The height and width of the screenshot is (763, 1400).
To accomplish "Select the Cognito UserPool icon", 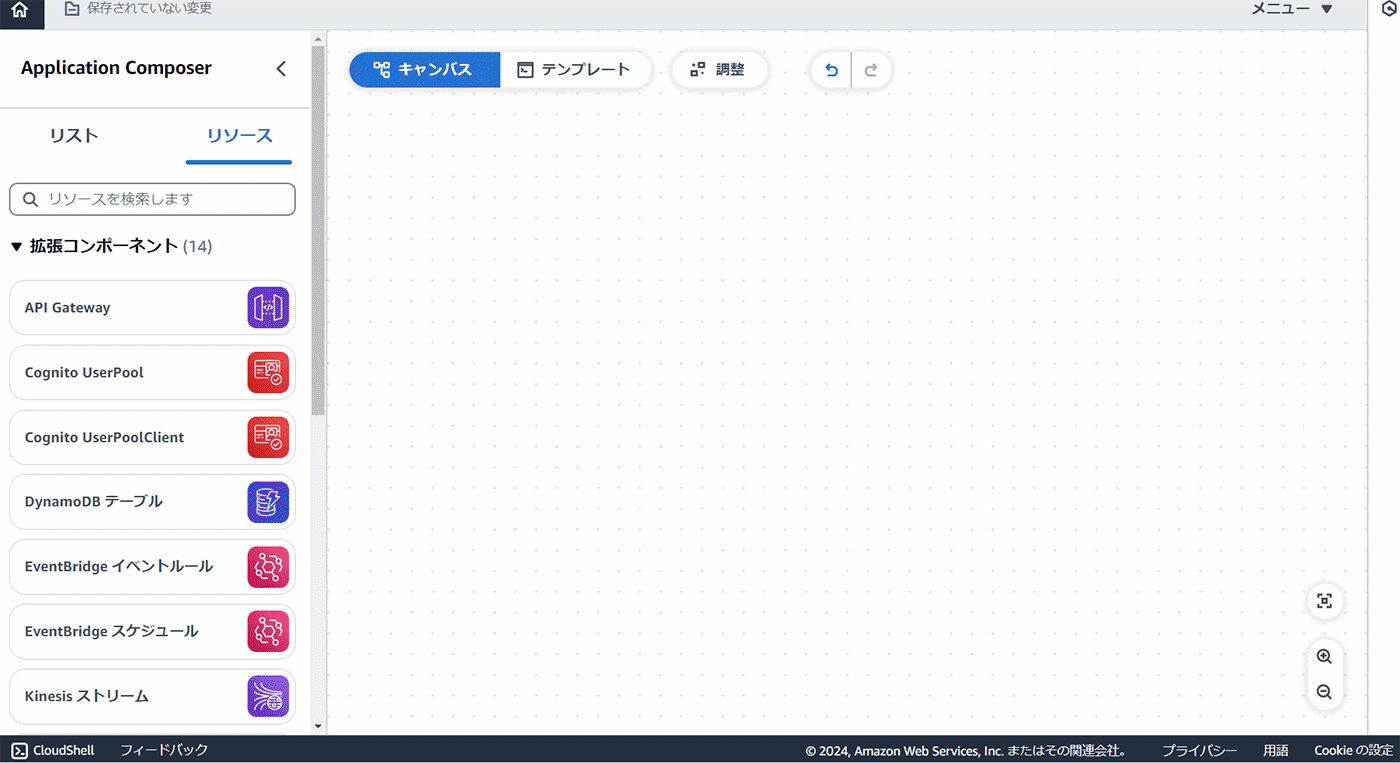I will coord(268,372).
